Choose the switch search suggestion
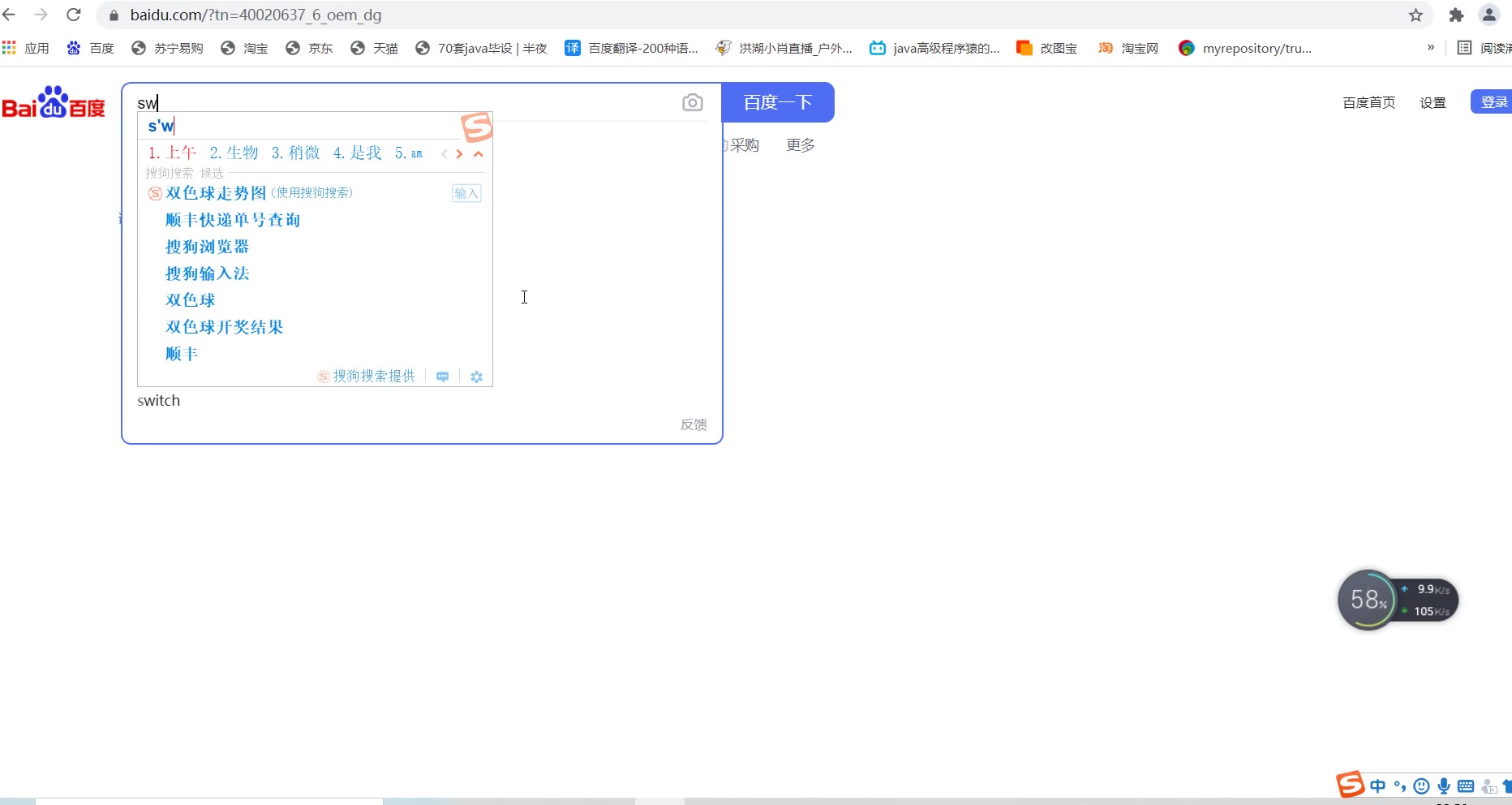Screen dimensions: 1512x805 tap(159, 401)
